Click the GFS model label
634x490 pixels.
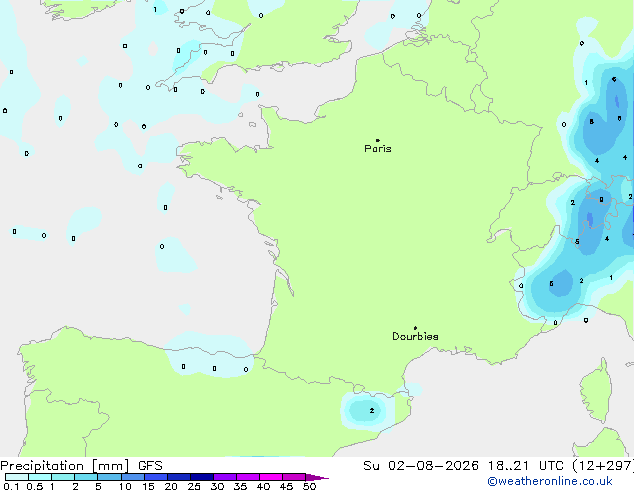coord(150,466)
